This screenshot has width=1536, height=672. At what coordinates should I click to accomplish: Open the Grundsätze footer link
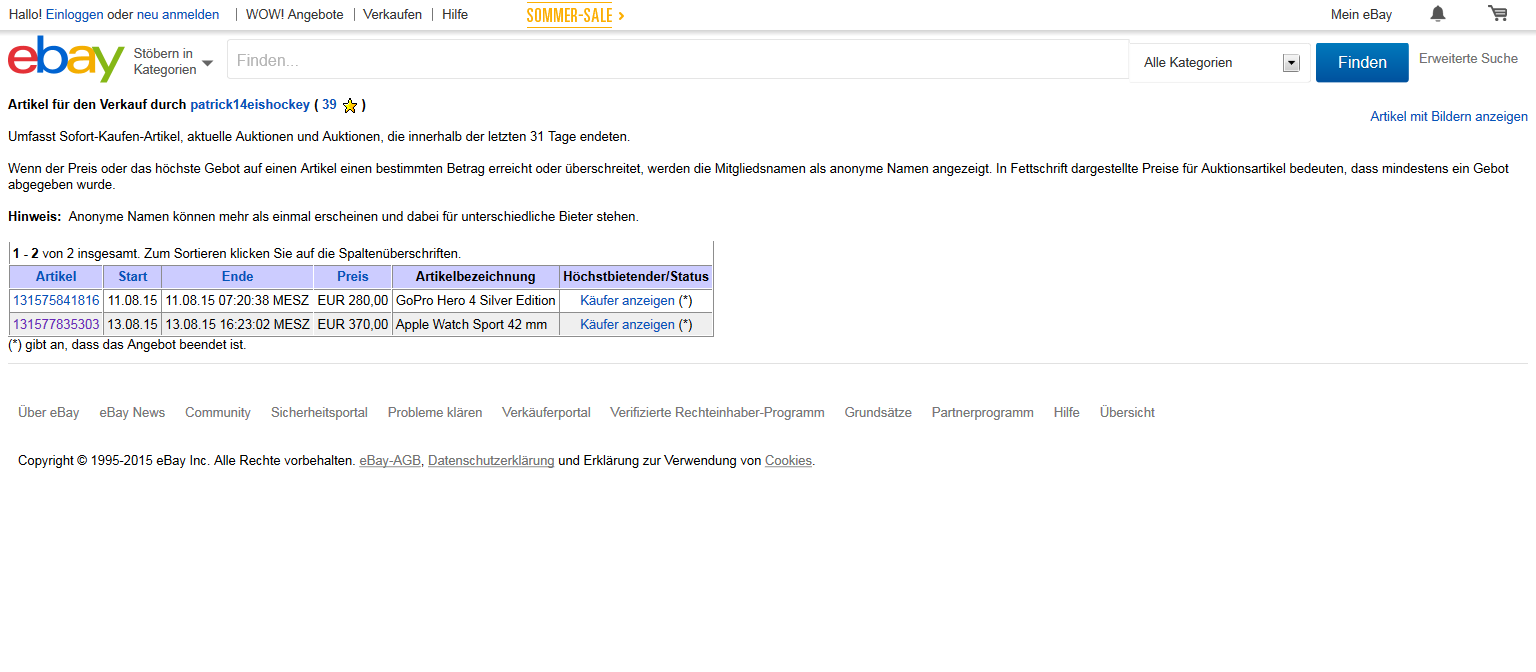(878, 413)
